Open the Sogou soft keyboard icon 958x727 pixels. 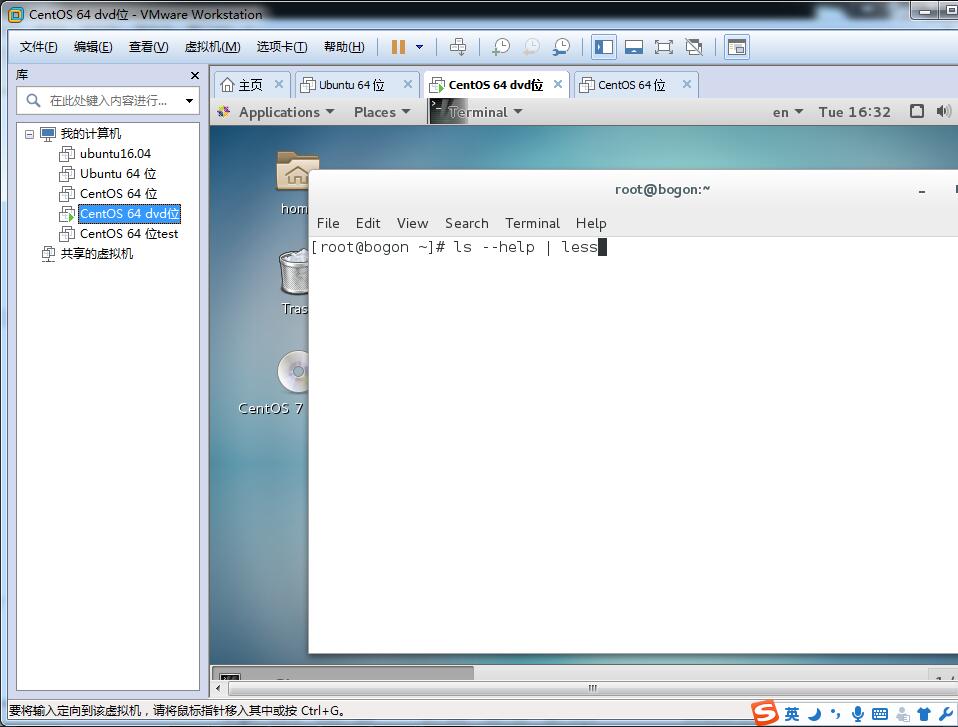pyautogui.click(x=880, y=714)
